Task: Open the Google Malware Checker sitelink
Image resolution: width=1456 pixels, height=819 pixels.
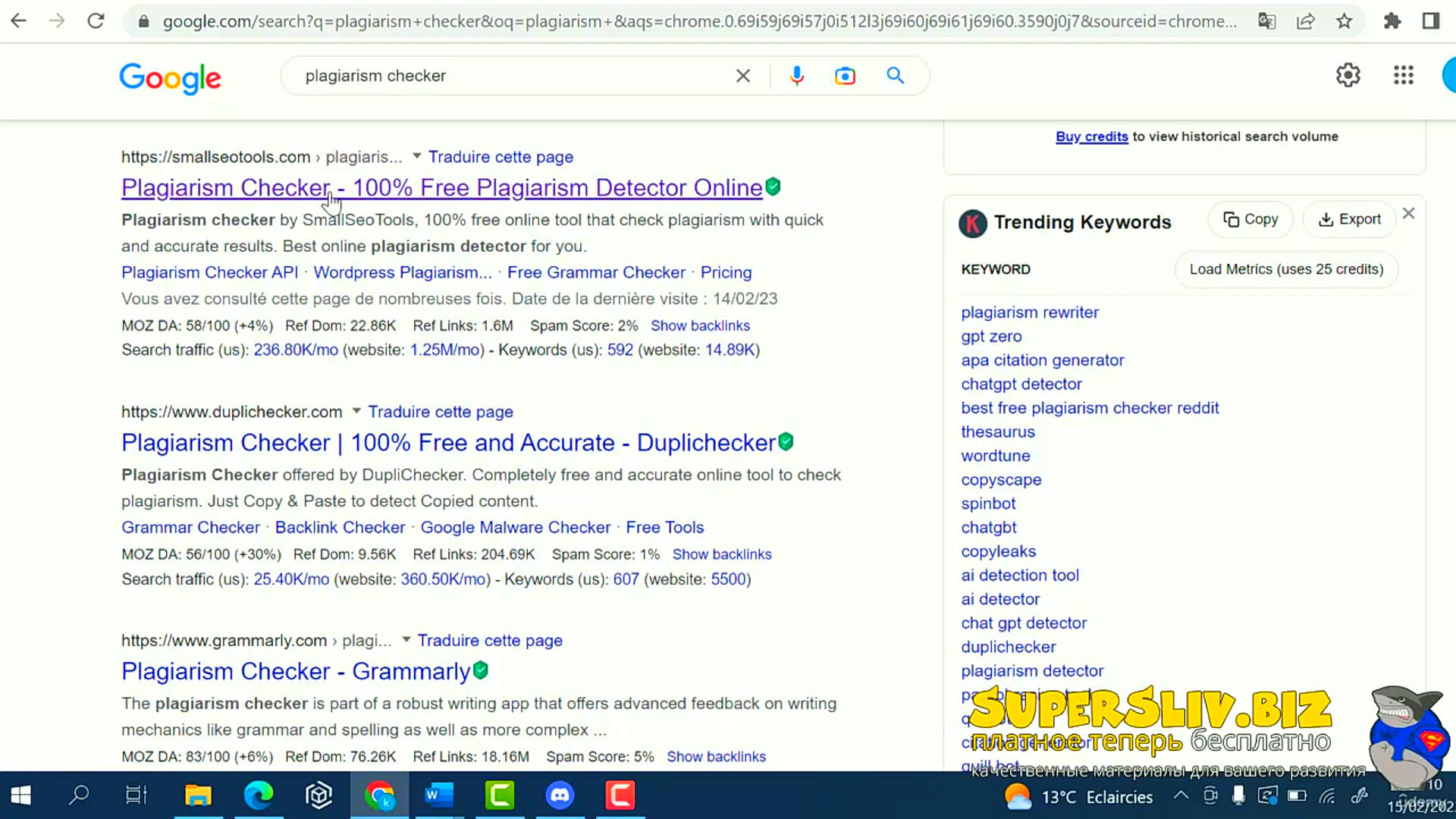Action: pos(515,527)
